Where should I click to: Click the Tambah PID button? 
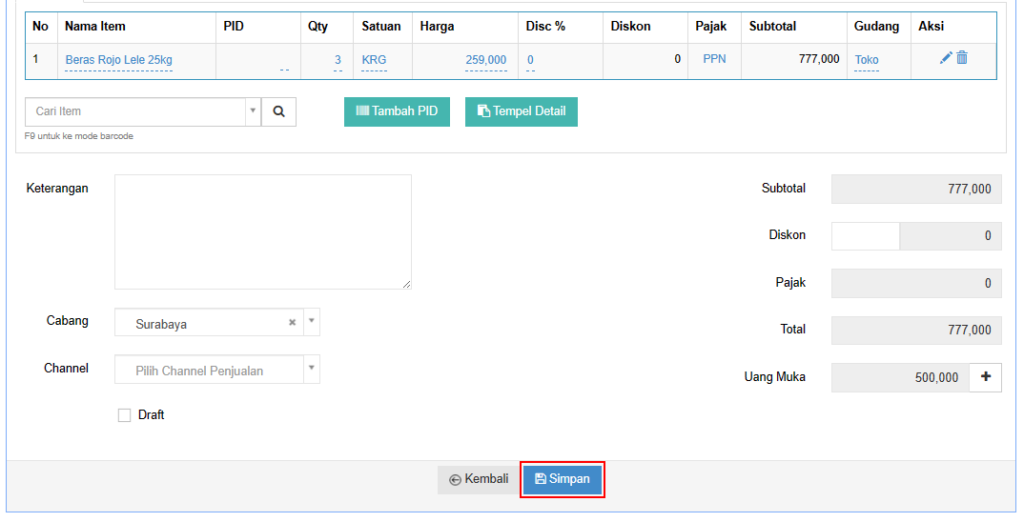397,112
